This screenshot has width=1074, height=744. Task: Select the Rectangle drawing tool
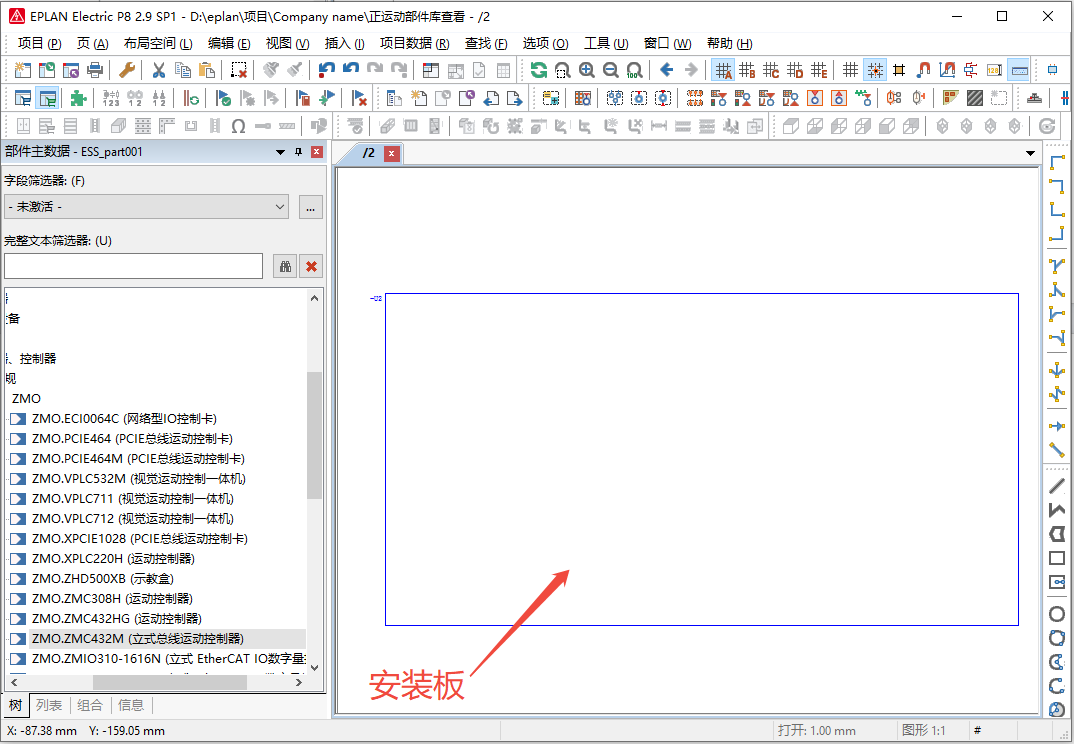[1056, 557]
